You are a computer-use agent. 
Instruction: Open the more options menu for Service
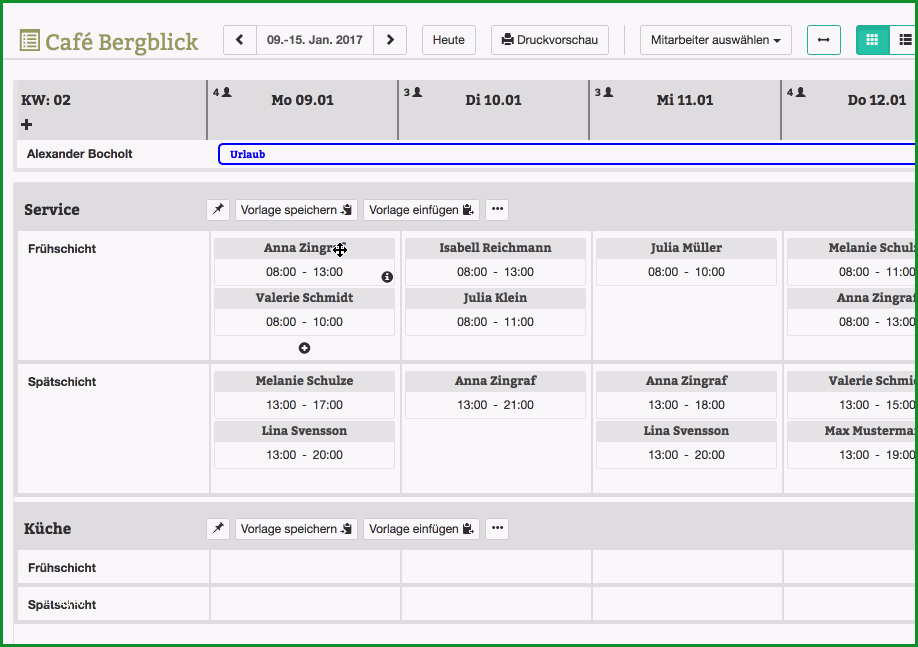(x=497, y=210)
